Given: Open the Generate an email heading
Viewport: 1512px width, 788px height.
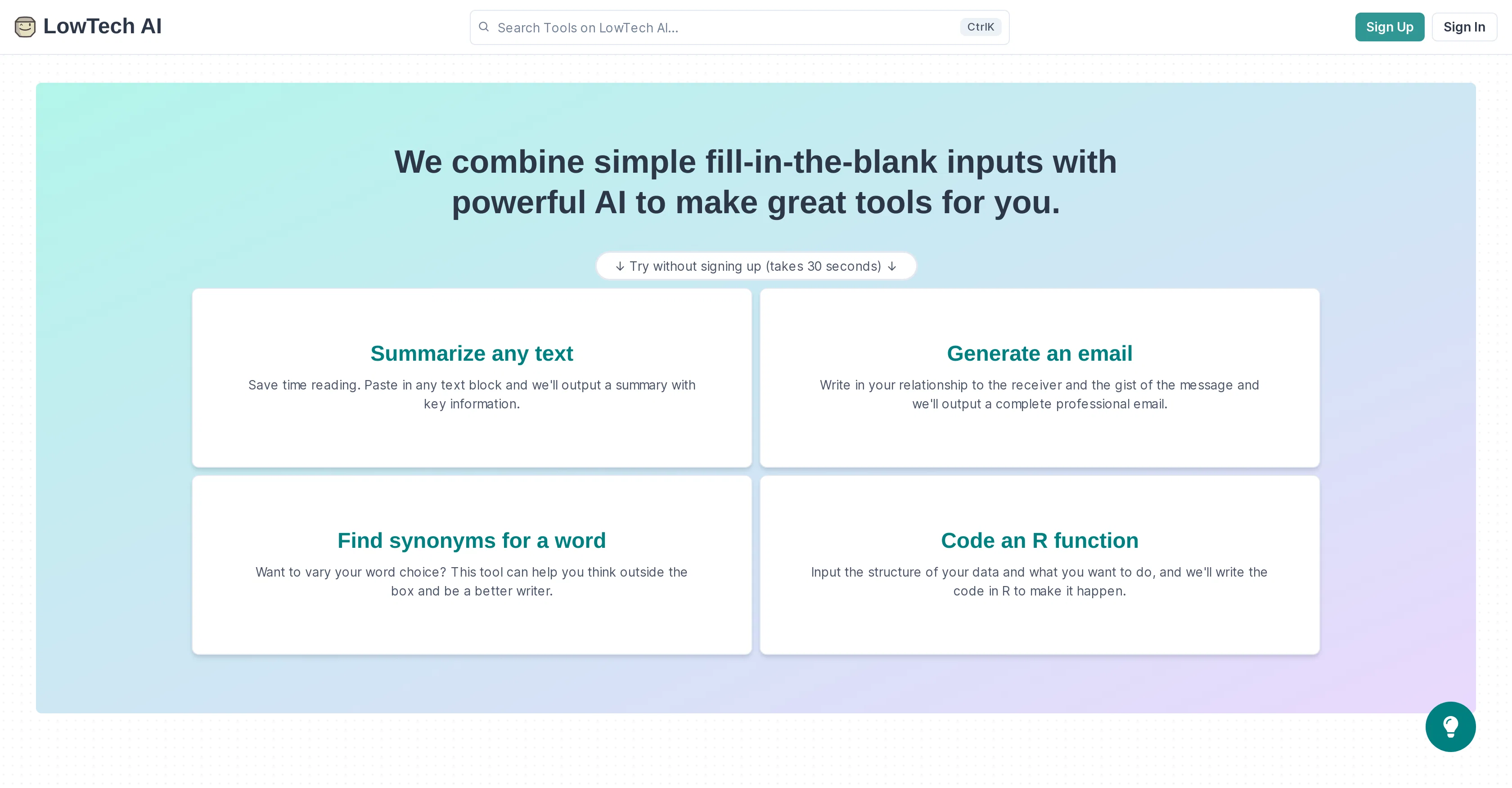Looking at the screenshot, I should click(1039, 354).
